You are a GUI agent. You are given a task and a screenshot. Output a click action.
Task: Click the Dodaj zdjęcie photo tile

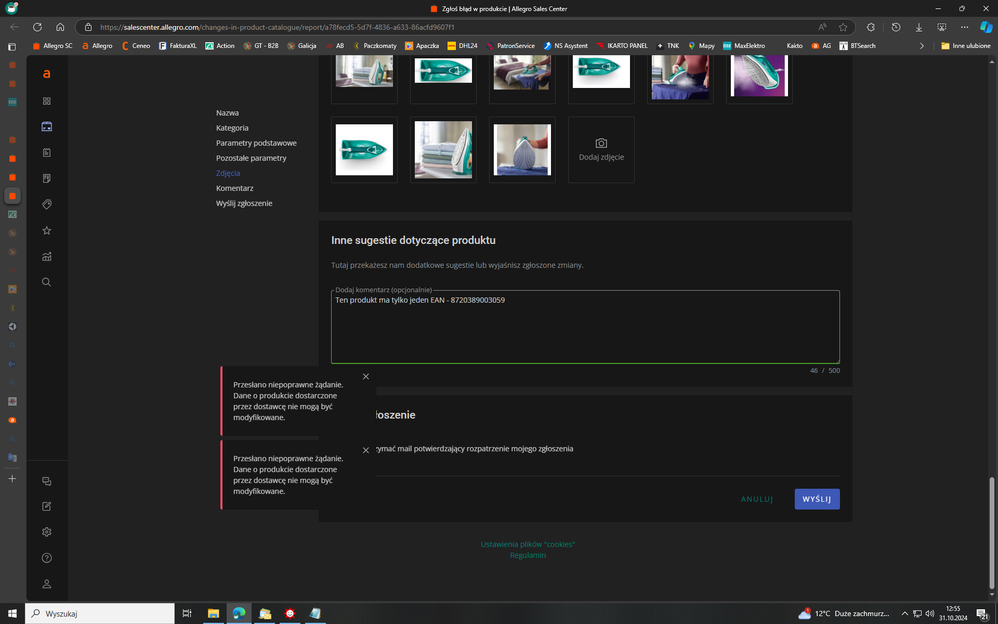[601, 150]
